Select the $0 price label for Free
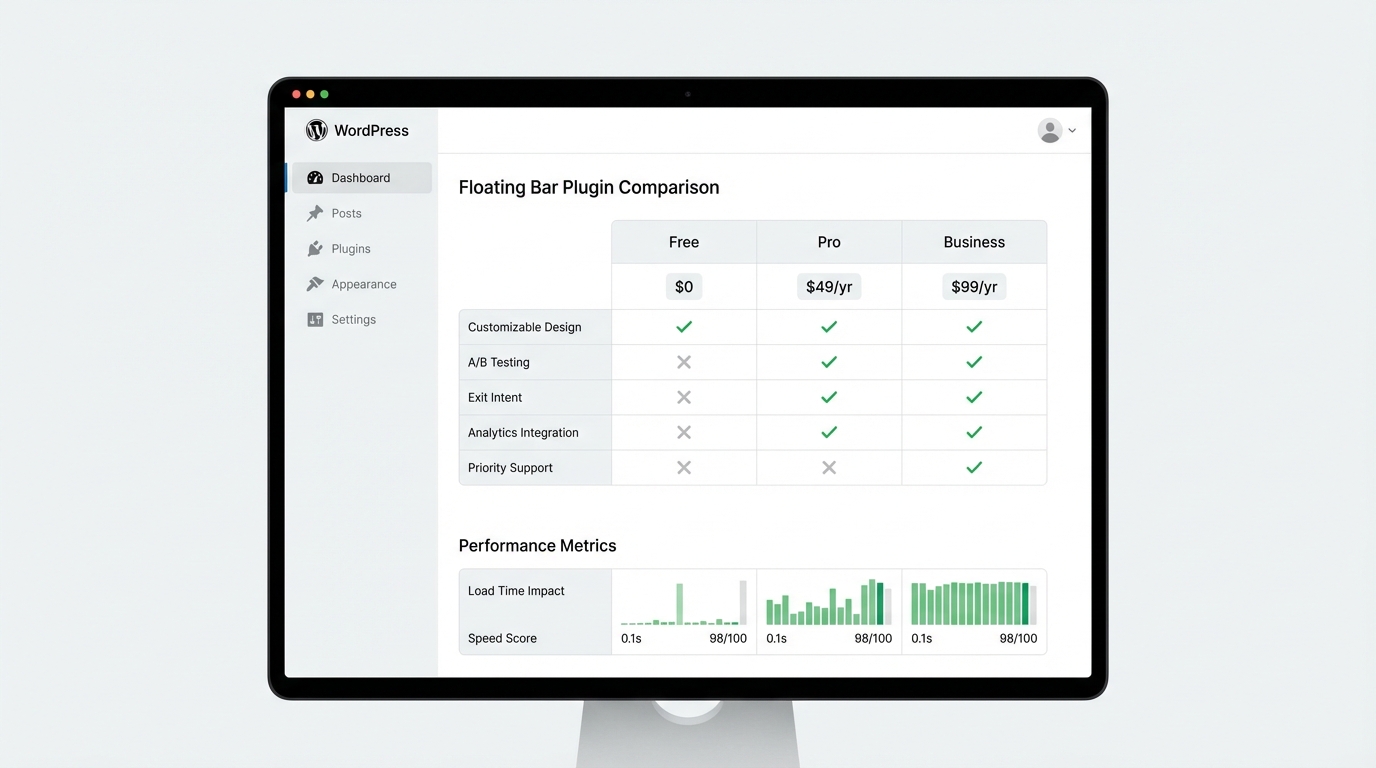The height and width of the screenshot is (768, 1376). point(683,286)
